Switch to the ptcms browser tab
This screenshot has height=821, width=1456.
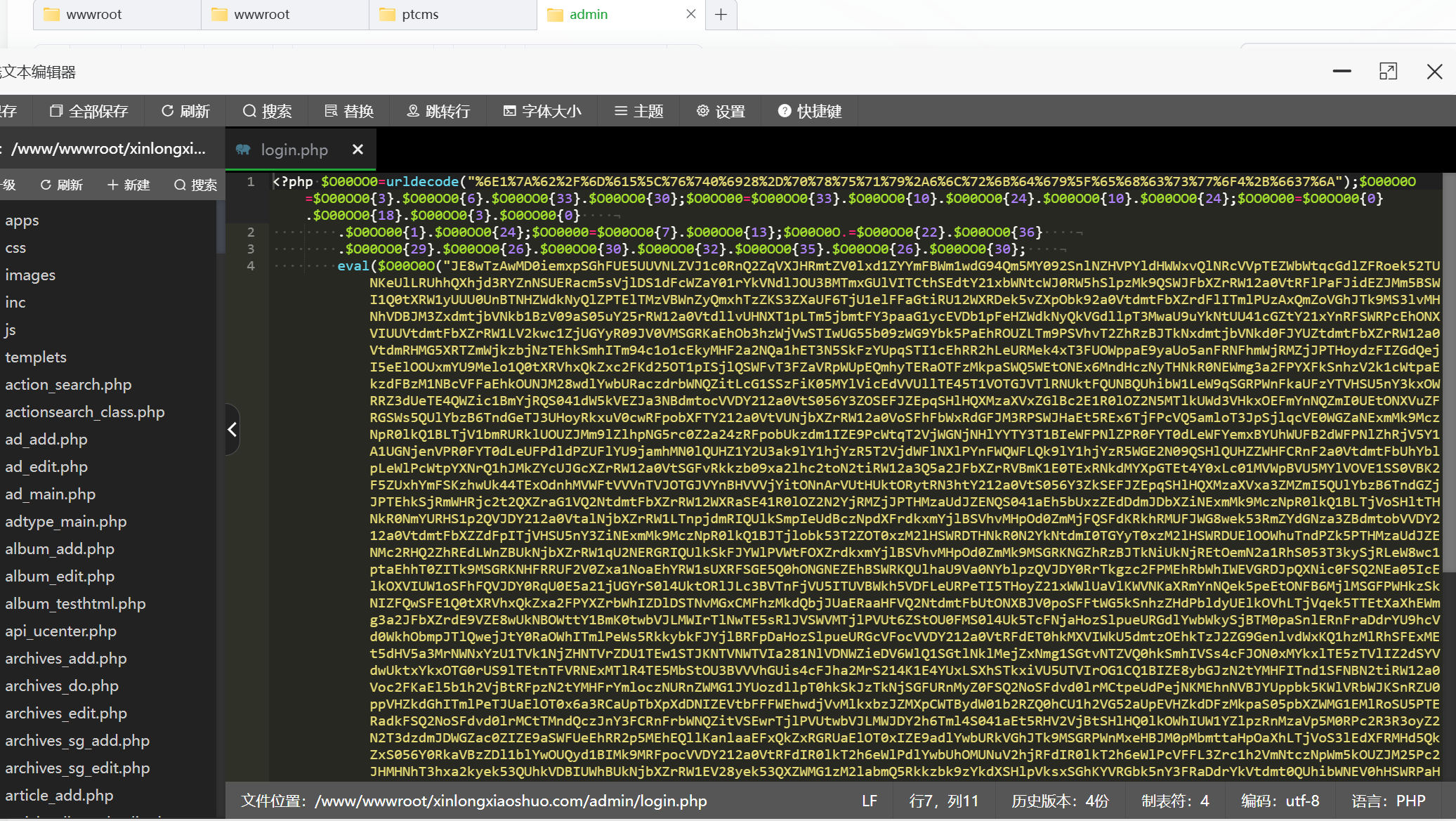point(420,14)
